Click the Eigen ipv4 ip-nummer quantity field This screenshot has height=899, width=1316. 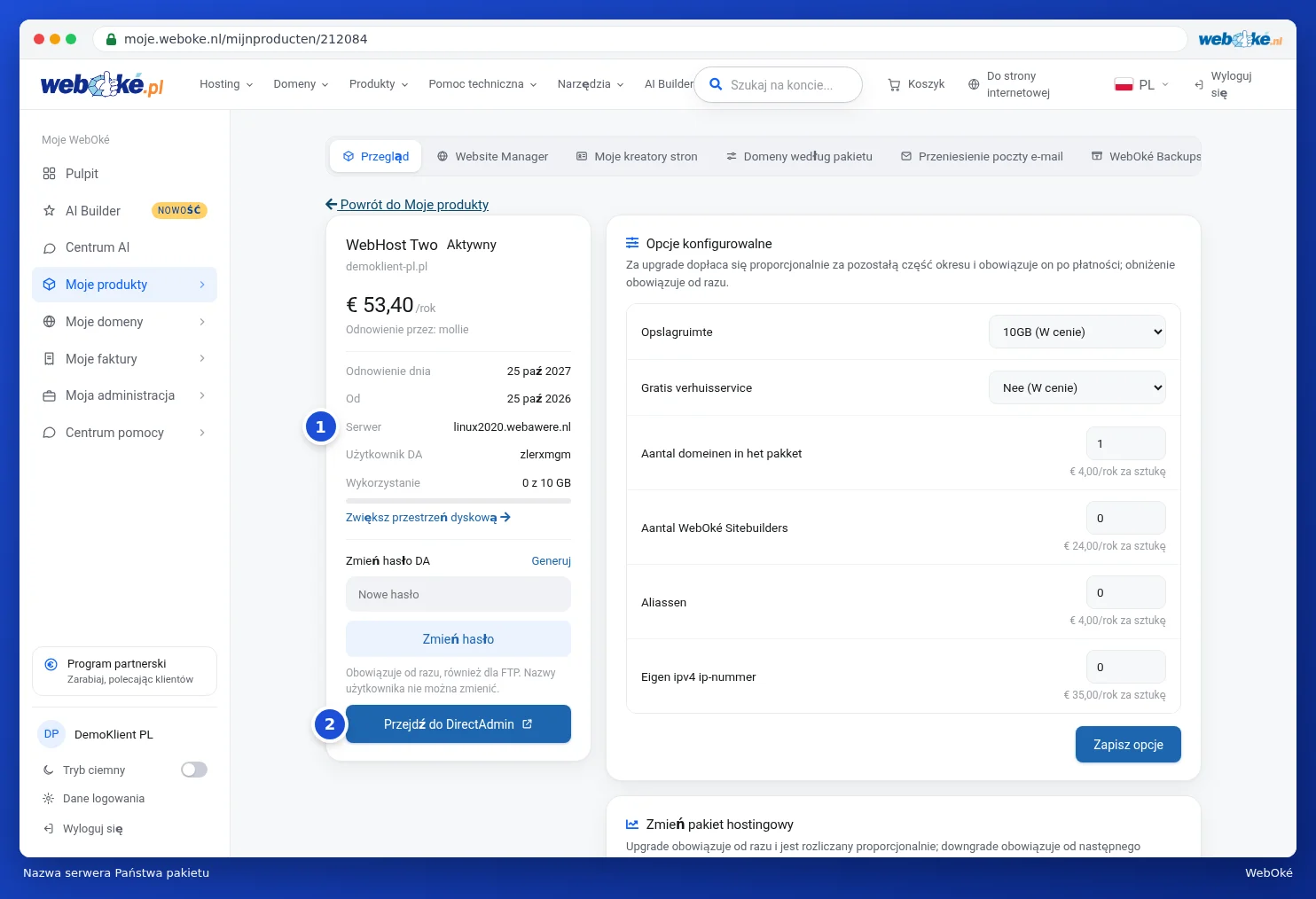point(1126,667)
